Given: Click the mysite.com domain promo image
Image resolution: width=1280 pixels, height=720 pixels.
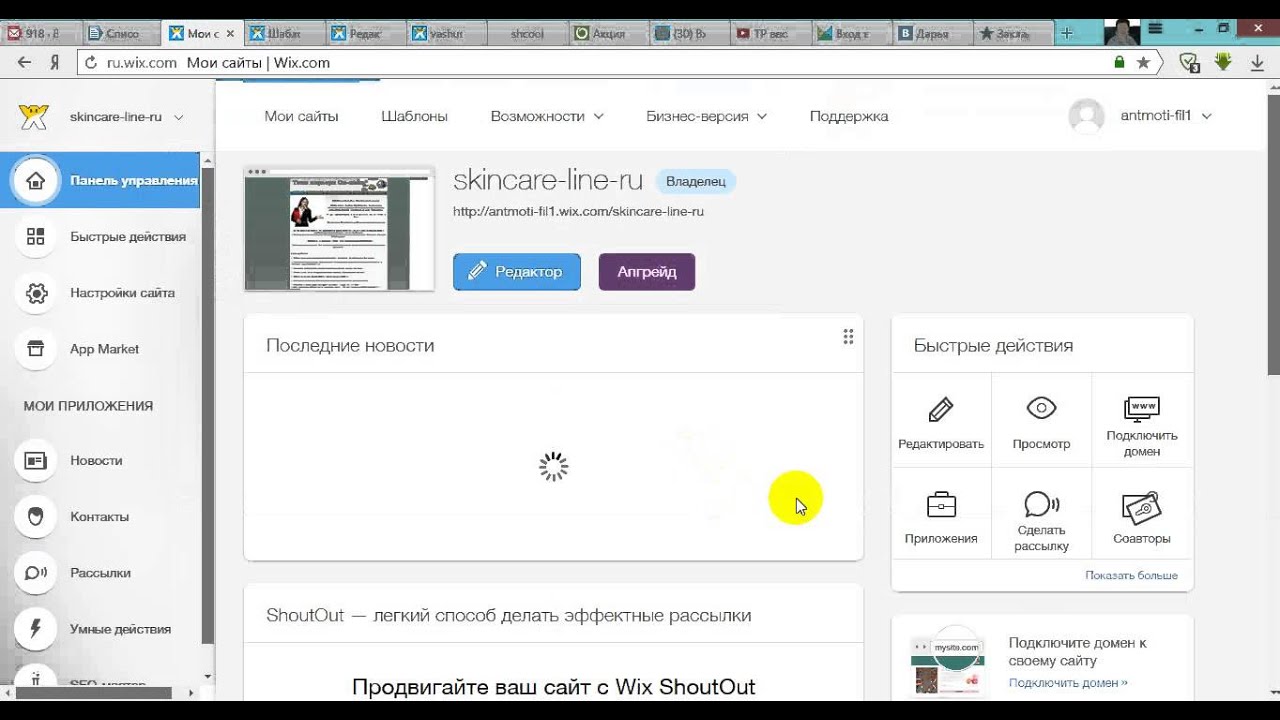Looking at the screenshot, I should 948,662.
